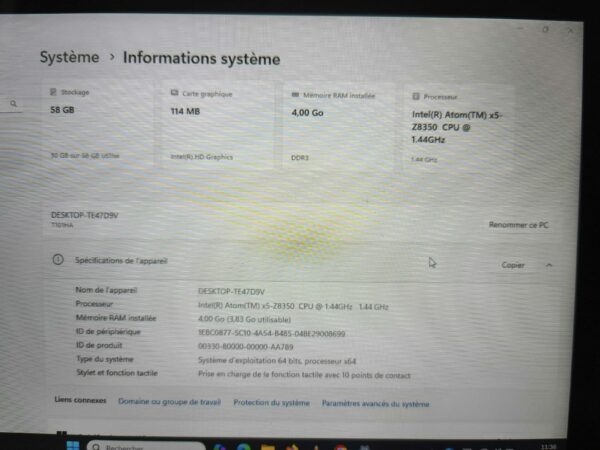Select the ID de périphérique value
The image size is (600, 450).
pos(271,333)
